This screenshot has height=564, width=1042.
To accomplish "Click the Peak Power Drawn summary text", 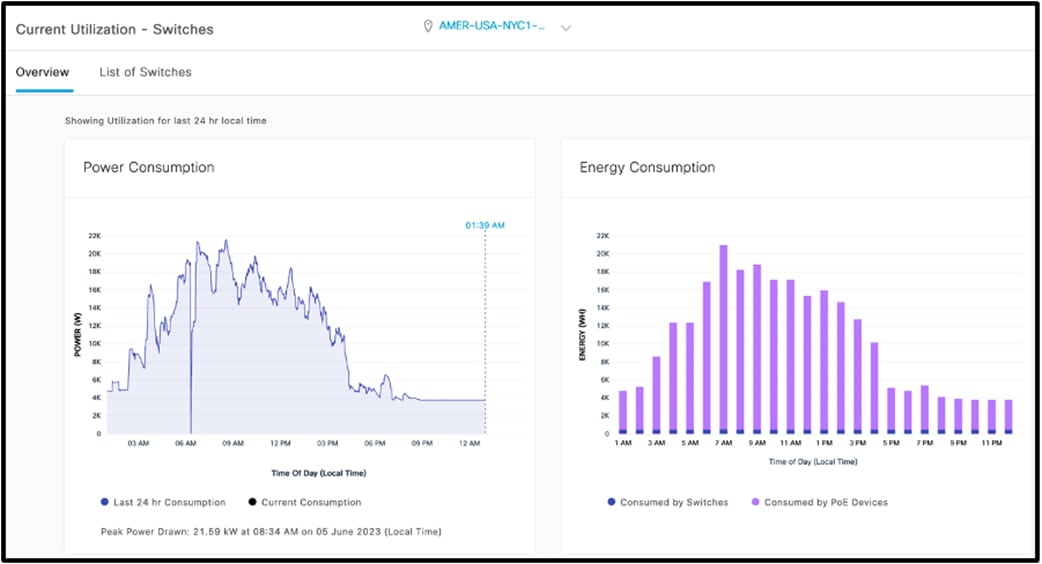I will (x=271, y=531).
